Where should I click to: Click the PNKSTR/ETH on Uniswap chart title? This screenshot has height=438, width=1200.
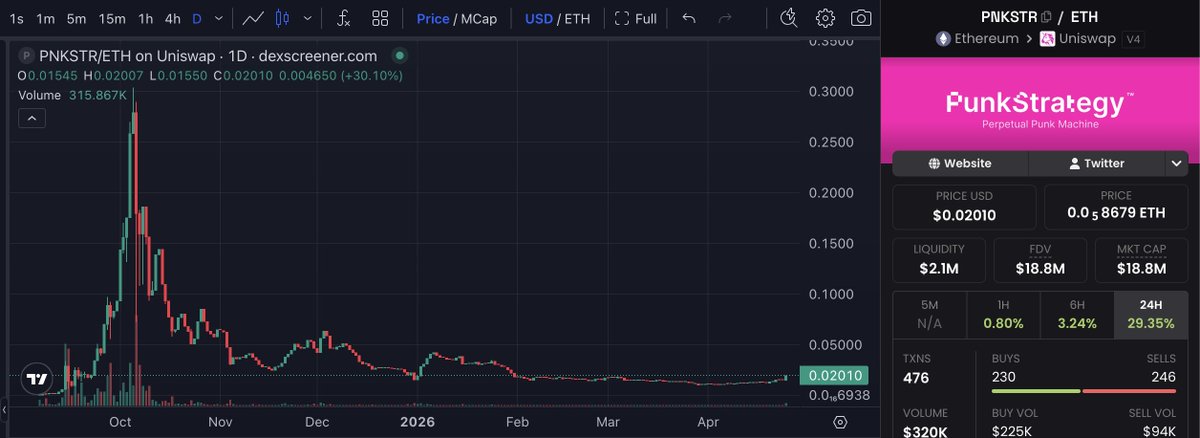(x=208, y=56)
